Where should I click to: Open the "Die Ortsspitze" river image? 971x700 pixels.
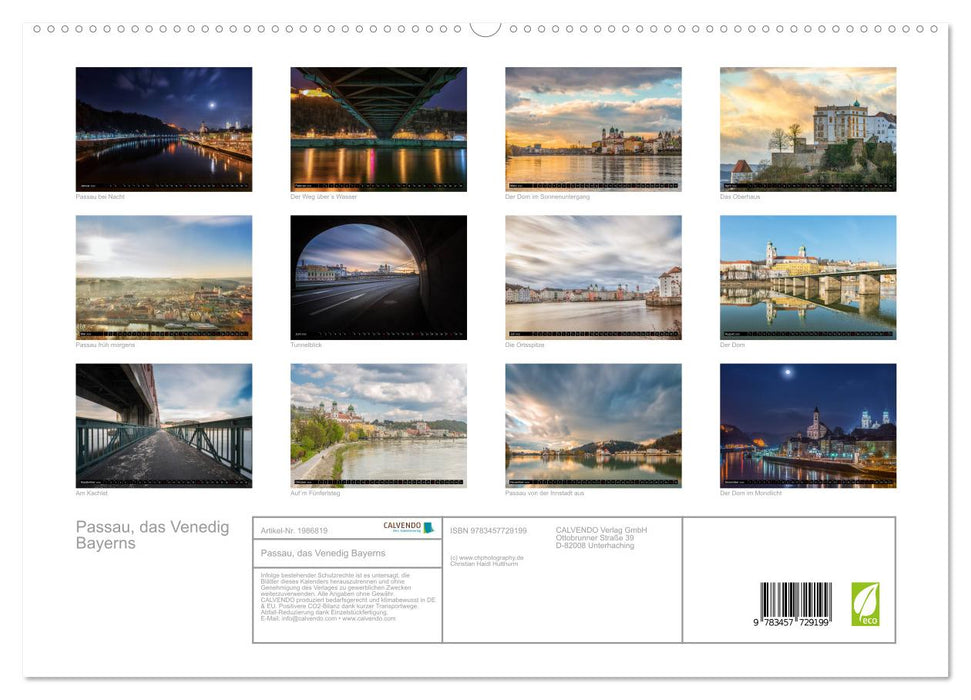point(592,276)
